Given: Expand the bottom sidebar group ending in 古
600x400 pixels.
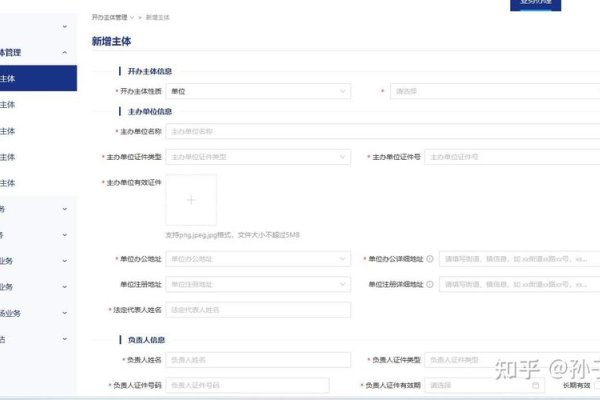Looking at the screenshot, I should (65, 339).
